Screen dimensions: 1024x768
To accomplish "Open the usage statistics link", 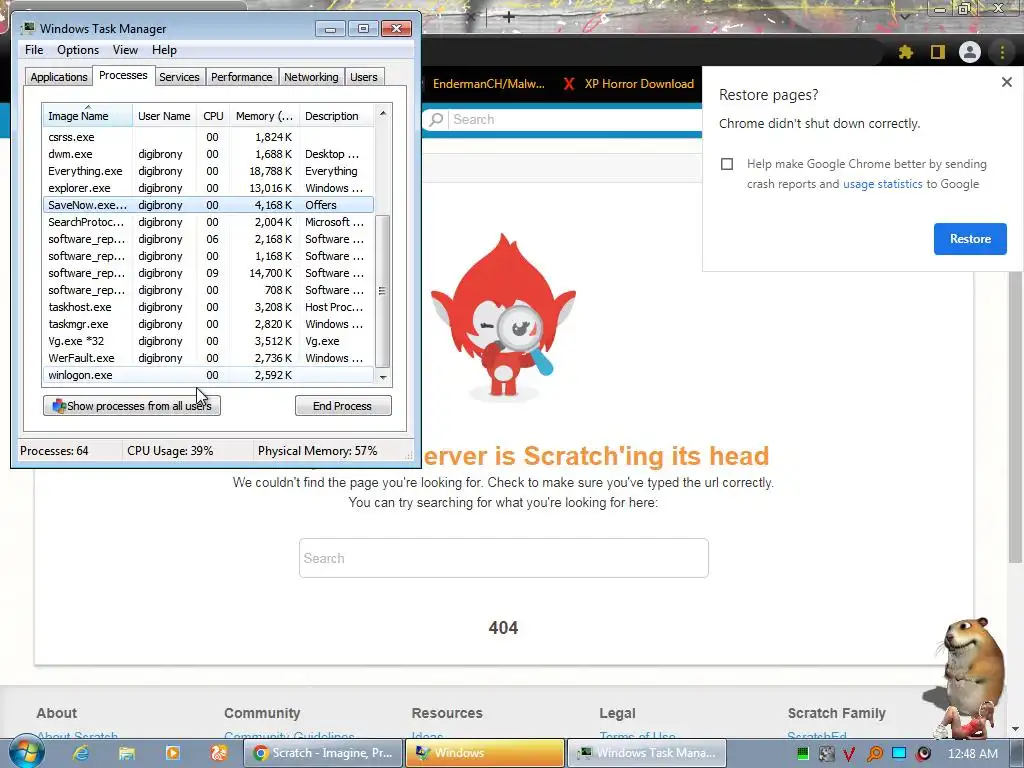I will point(882,184).
